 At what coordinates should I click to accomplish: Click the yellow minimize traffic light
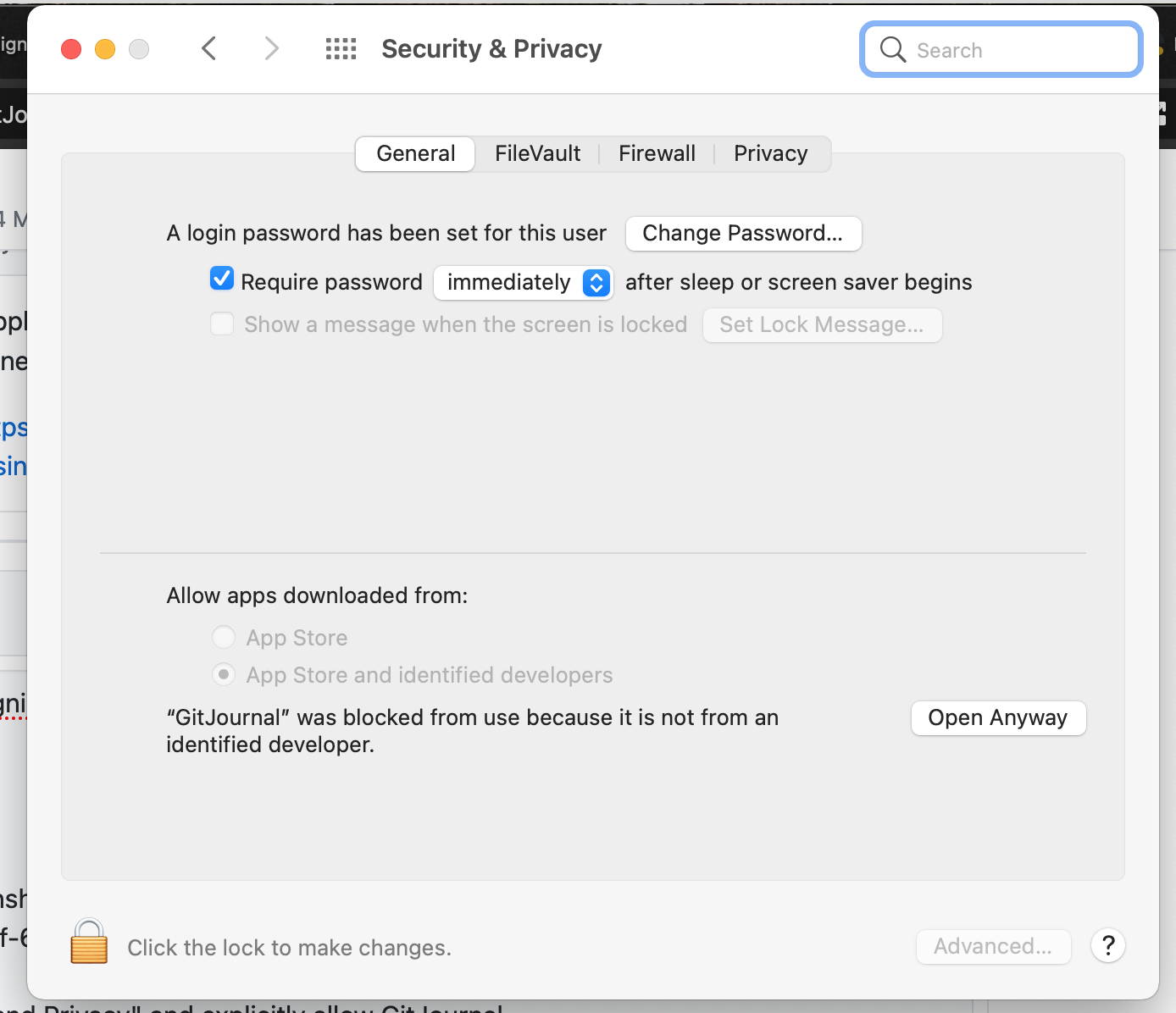pos(104,48)
